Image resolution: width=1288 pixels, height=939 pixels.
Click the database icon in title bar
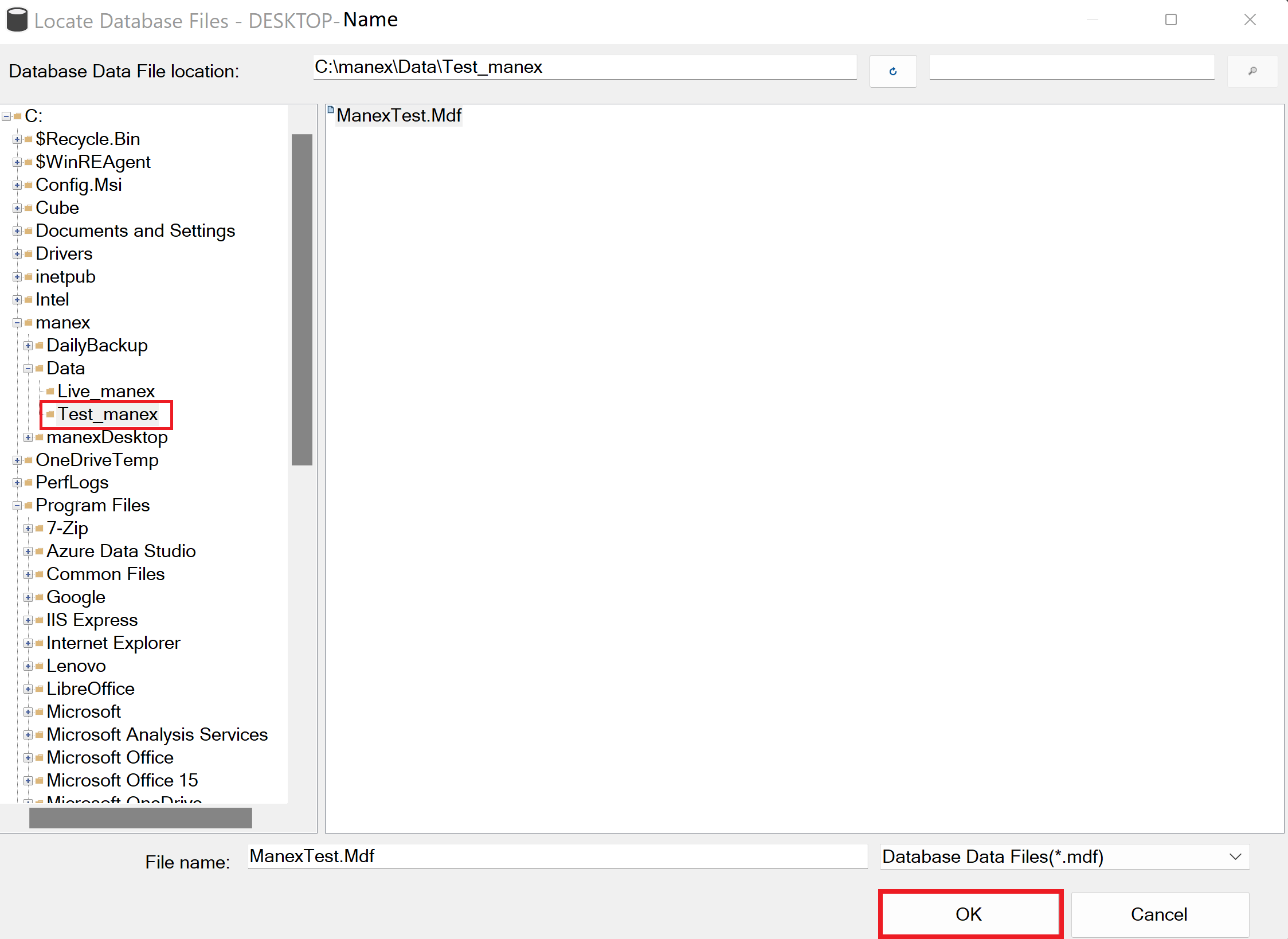pyautogui.click(x=17, y=20)
